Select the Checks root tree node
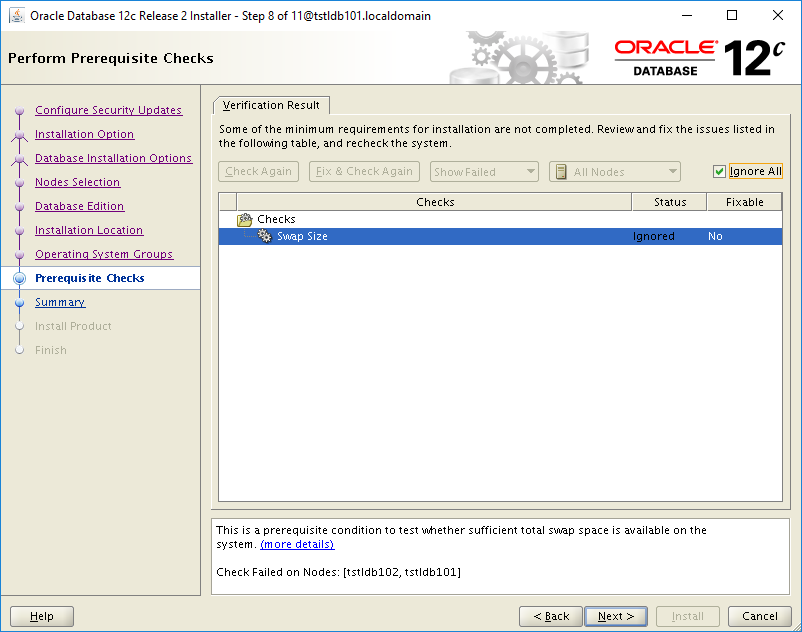The width and height of the screenshot is (802, 632). pyautogui.click(x=276, y=219)
